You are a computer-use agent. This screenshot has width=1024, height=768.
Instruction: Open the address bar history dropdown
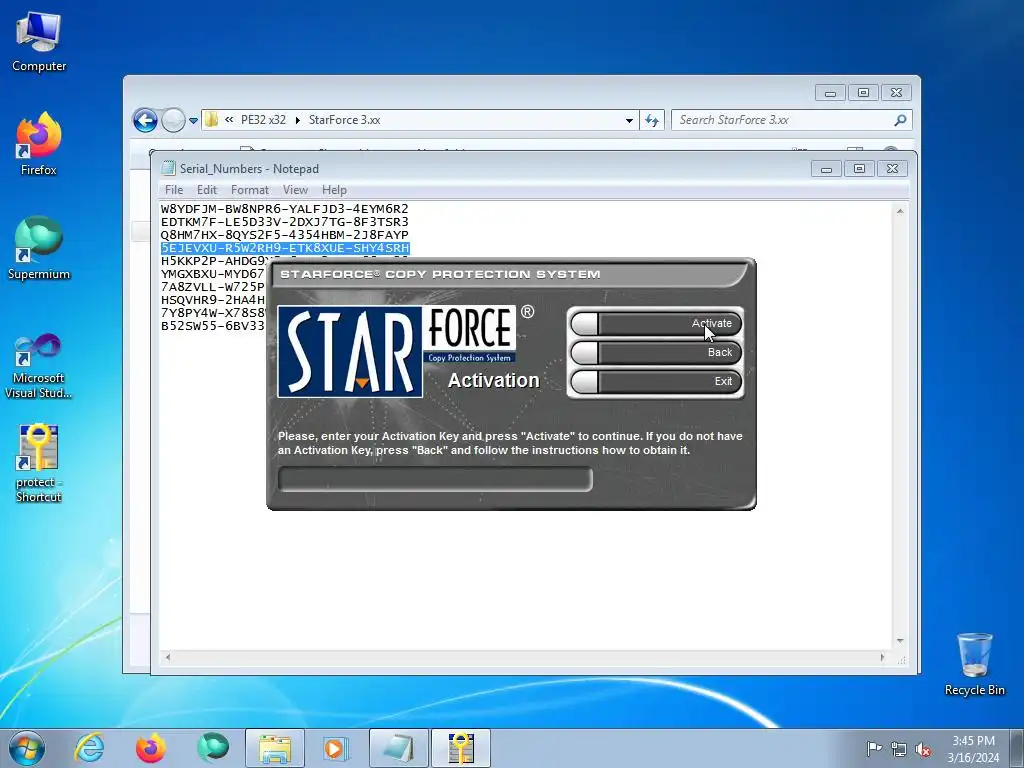[x=629, y=120]
